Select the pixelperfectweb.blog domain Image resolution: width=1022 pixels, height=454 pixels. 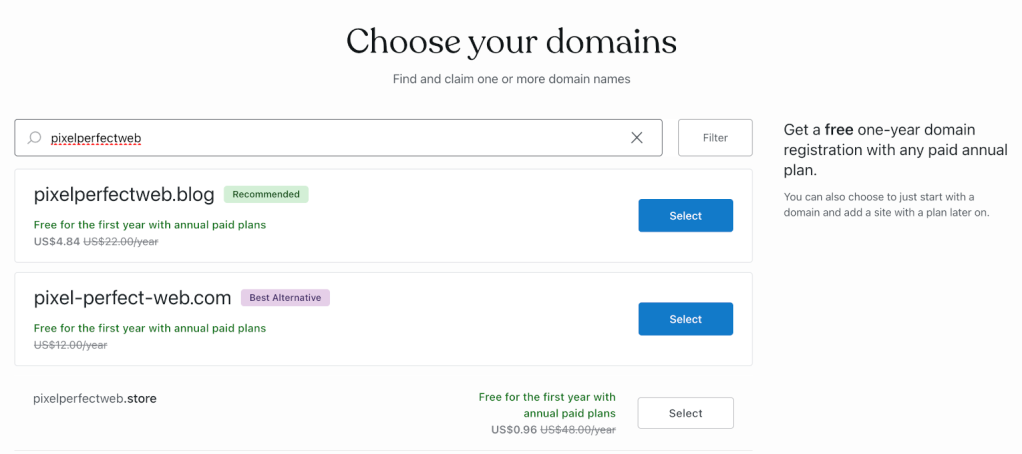(685, 216)
